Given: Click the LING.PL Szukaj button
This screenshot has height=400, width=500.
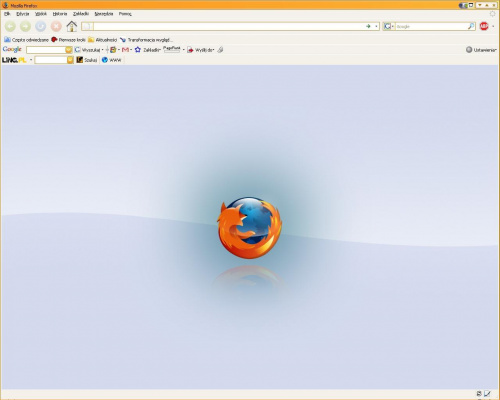Looking at the screenshot, I should coord(87,60).
